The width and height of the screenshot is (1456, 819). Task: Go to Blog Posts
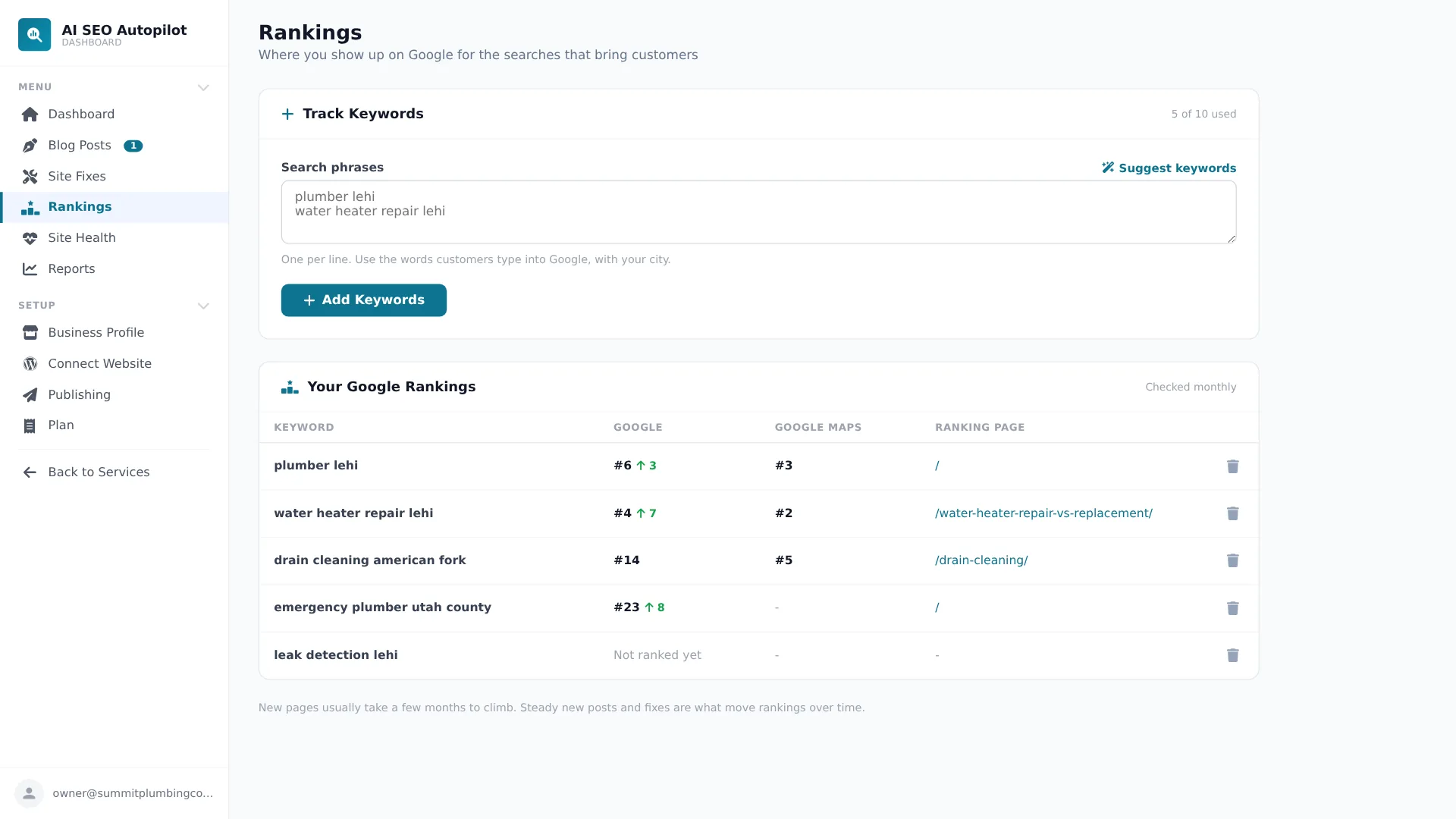(x=115, y=146)
